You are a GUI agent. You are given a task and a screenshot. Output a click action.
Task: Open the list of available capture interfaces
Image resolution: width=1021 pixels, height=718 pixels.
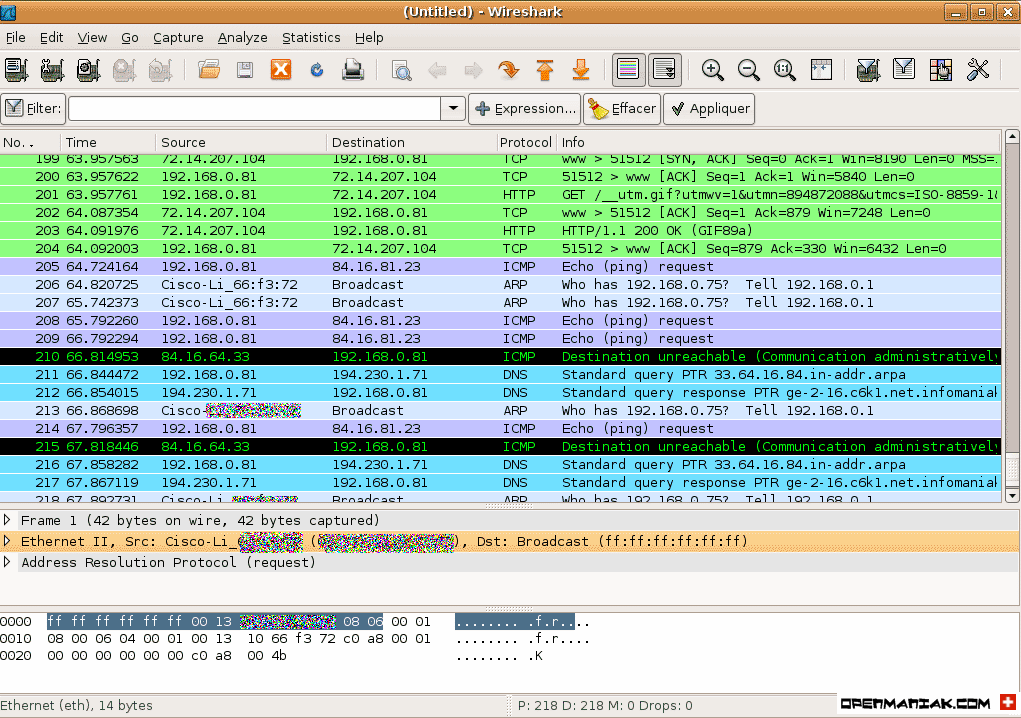point(17,69)
